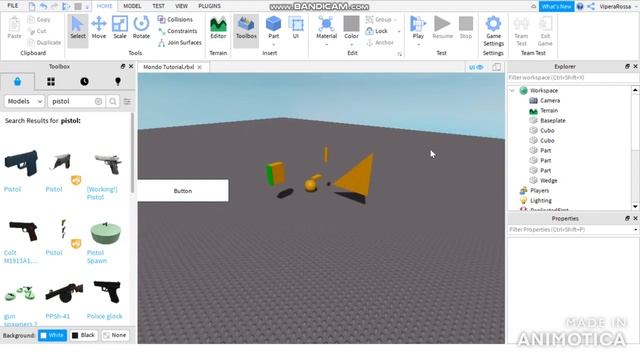Open toolbox search filter options
640x360 pixels.
point(127,101)
